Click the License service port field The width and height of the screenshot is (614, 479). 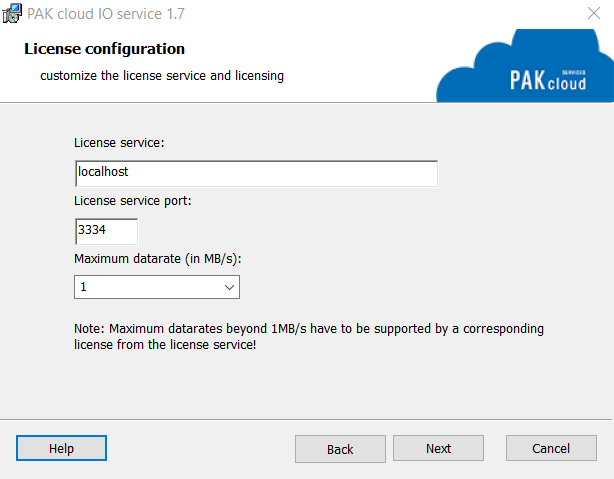pos(106,231)
